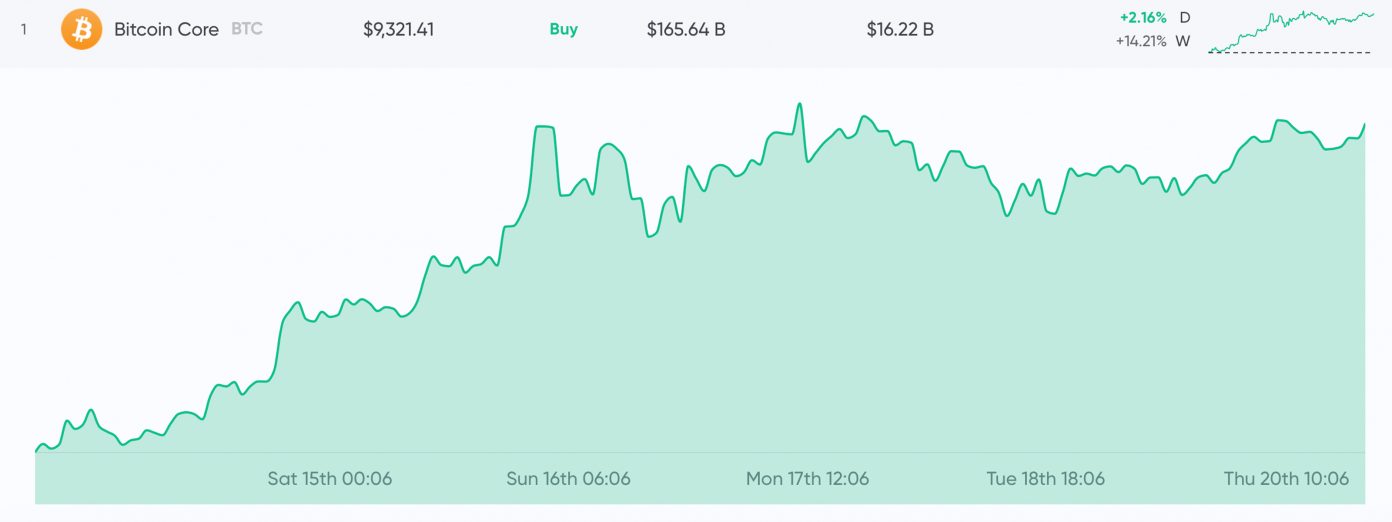Open the Bitcoin Core coin name
Screen dimensions: 1392x522
(x=166, y=30)
